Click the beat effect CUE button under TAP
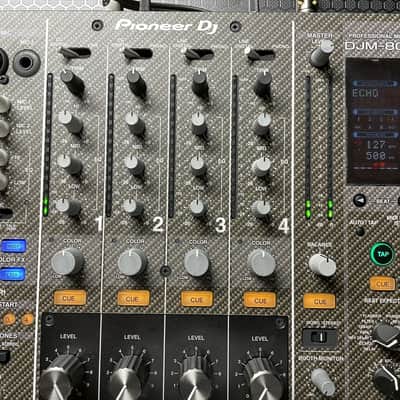The height and width of the screenshot is (400, 400). [x=383, y=284]
